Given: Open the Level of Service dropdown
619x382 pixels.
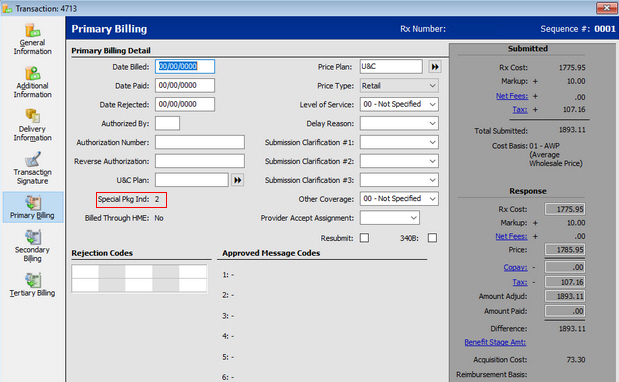Looking at the screenshot, I should [x=399, y=104].
